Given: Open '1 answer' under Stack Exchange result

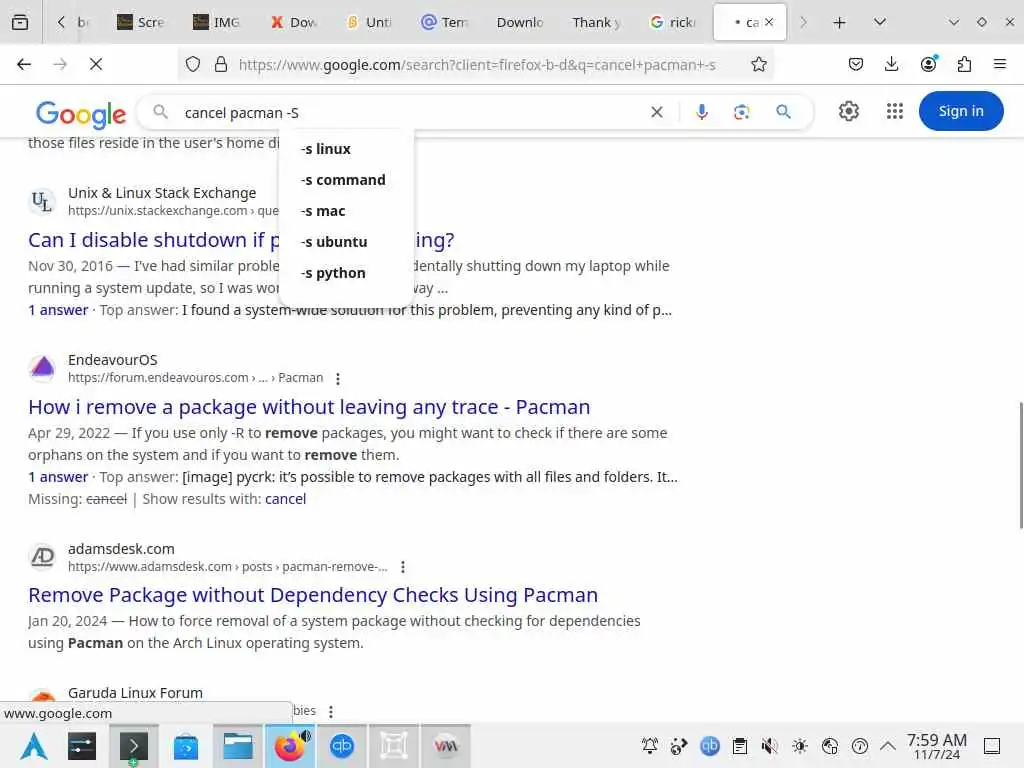Looking at the screenshot, I should click(58, 310).
